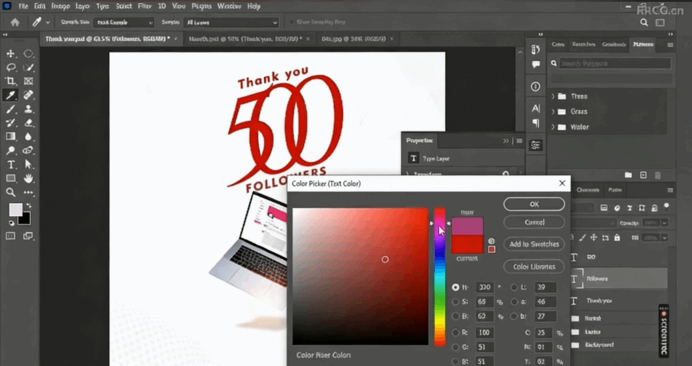Open the Fill dropdown arrow in Layers
692x366 pixels.
[x=664, y=238]
